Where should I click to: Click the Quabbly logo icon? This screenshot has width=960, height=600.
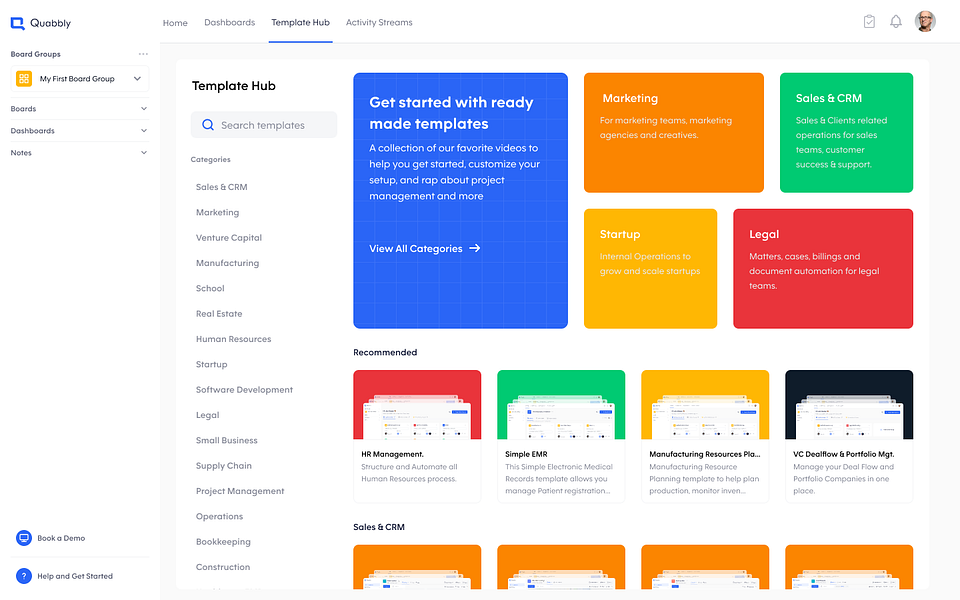click(x=18, y=23)
